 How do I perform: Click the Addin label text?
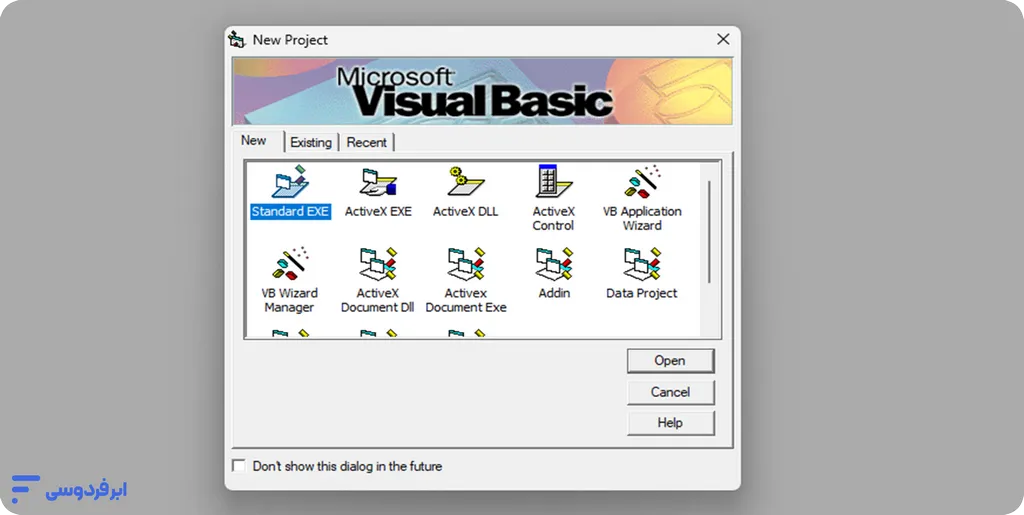pyautogui.click(x=554, y=293)
